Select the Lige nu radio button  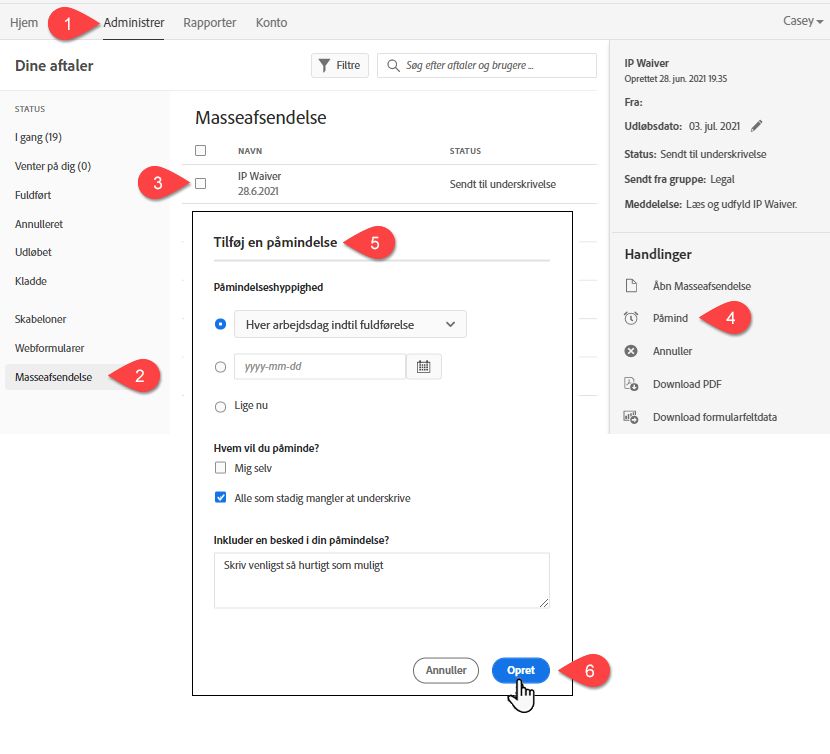point(221,407)
